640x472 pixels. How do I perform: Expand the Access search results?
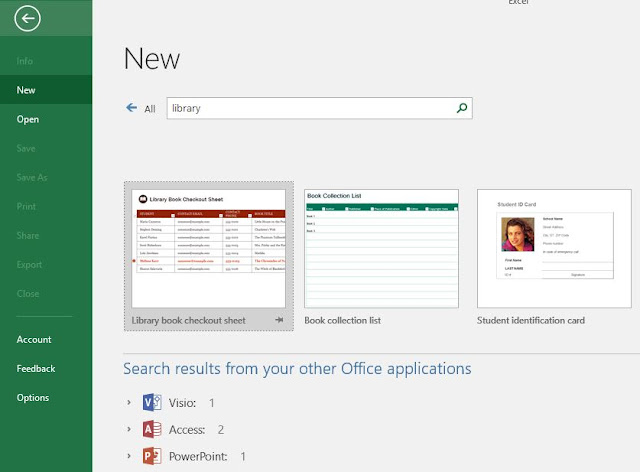pyautogui.click(x=129, y=429)
